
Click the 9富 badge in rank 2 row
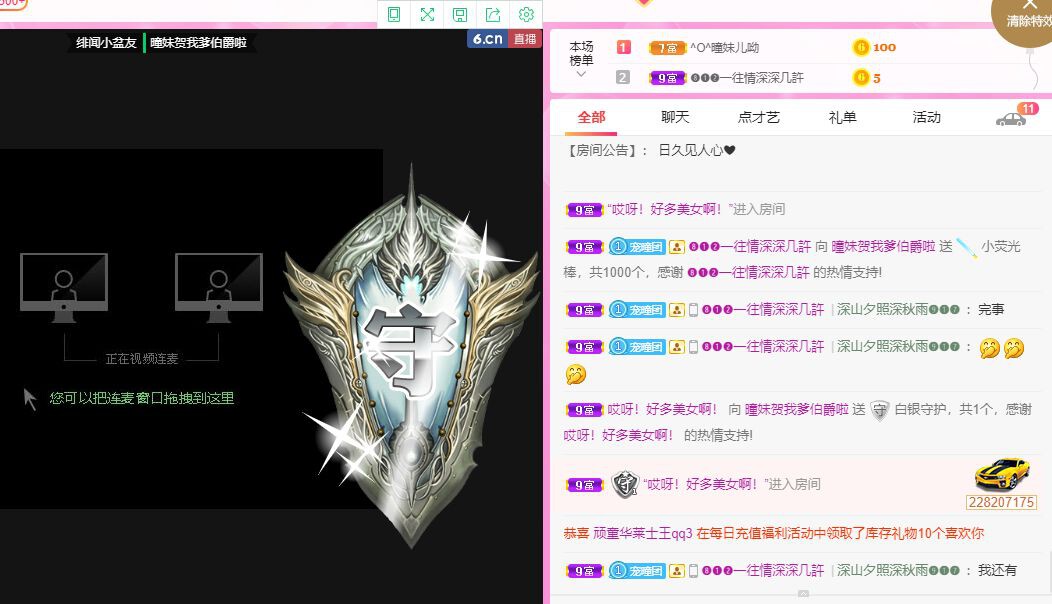point(667,78)
